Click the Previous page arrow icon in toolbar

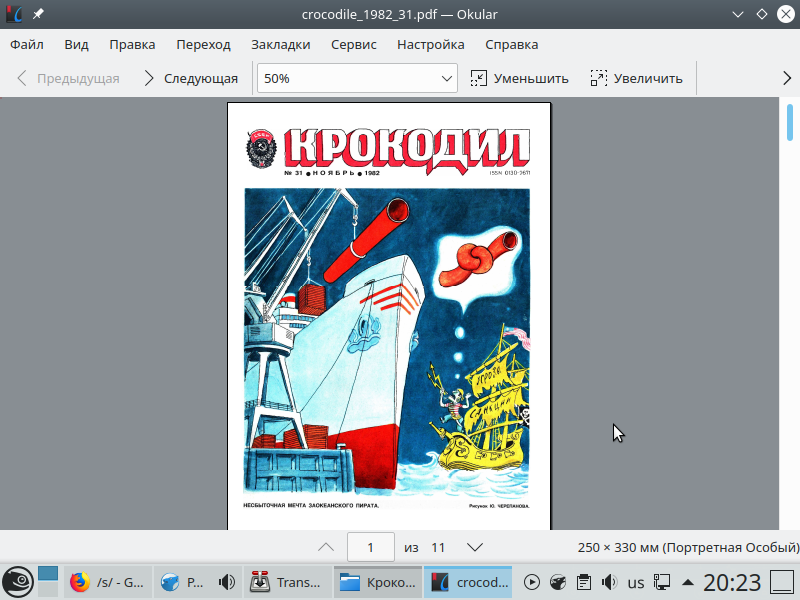[21, 78]
